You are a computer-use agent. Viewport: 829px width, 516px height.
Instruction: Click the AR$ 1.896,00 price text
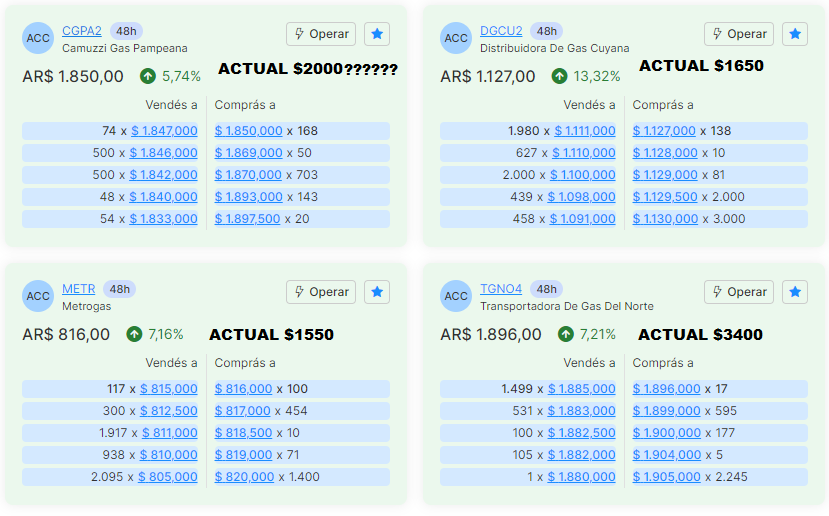491,334
